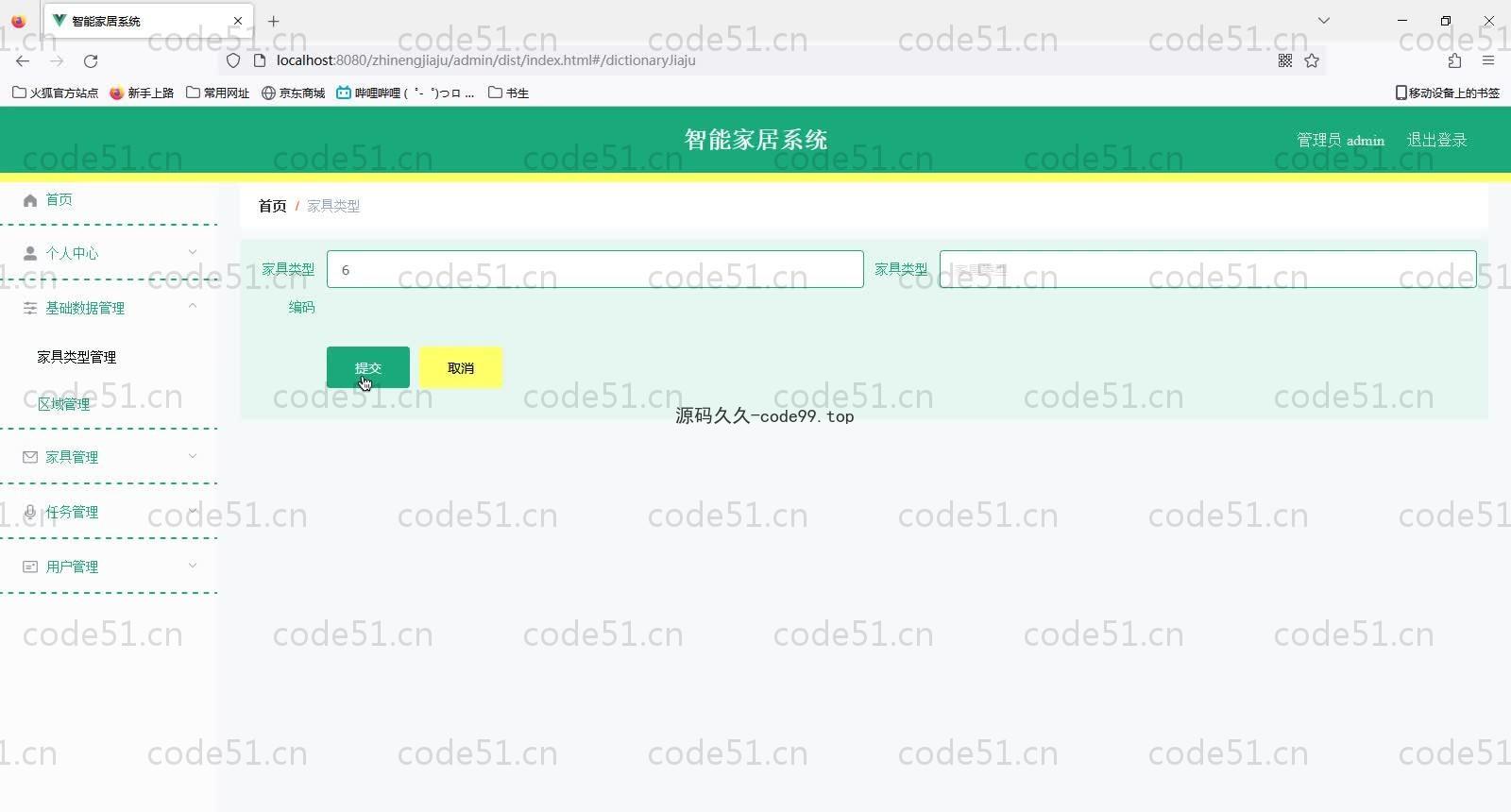Click the microphone icon beside 任务管理
This screenshot has height=812, width=1511.
(30, 513)
